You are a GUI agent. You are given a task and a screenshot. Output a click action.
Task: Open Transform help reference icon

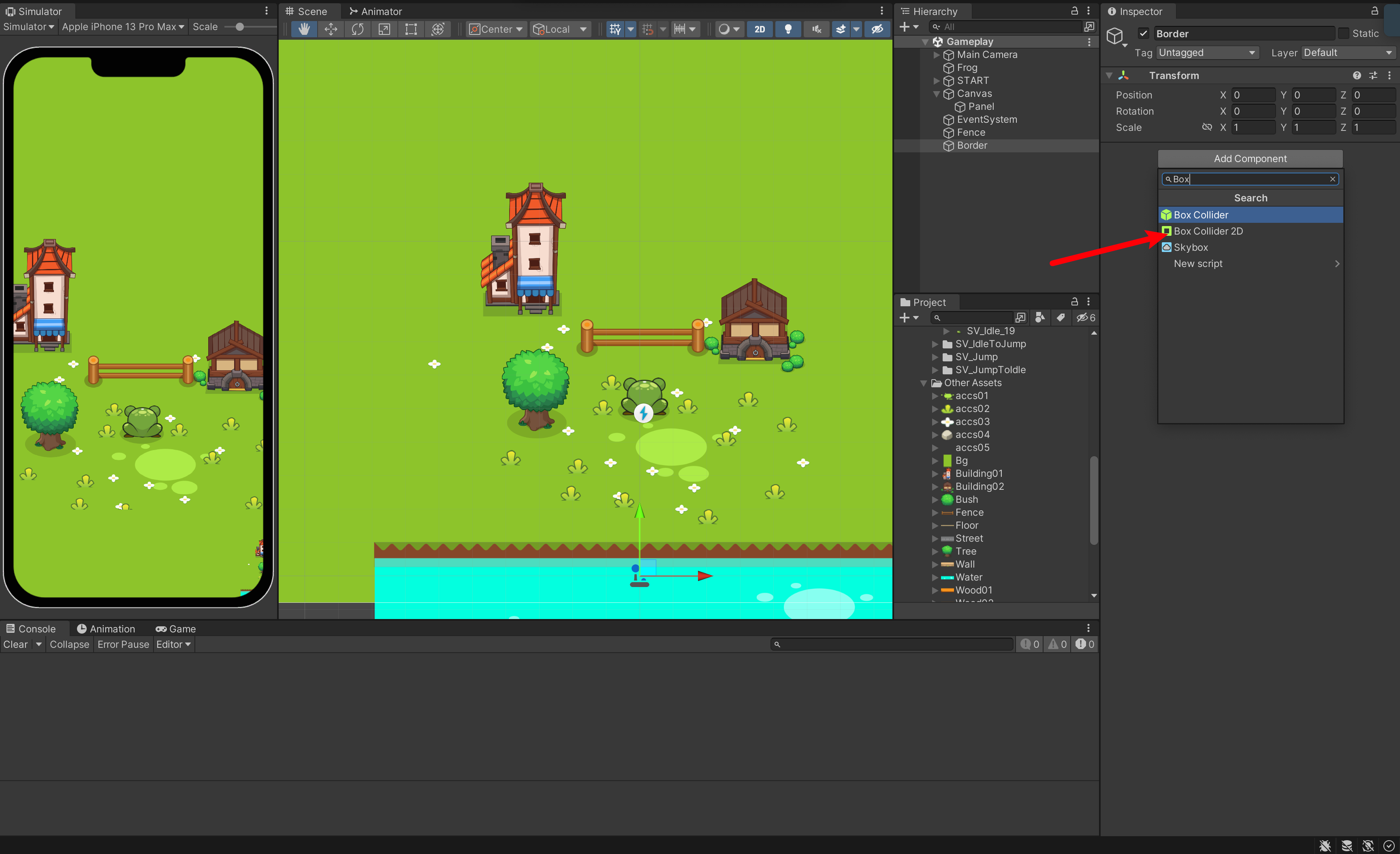1357,76
